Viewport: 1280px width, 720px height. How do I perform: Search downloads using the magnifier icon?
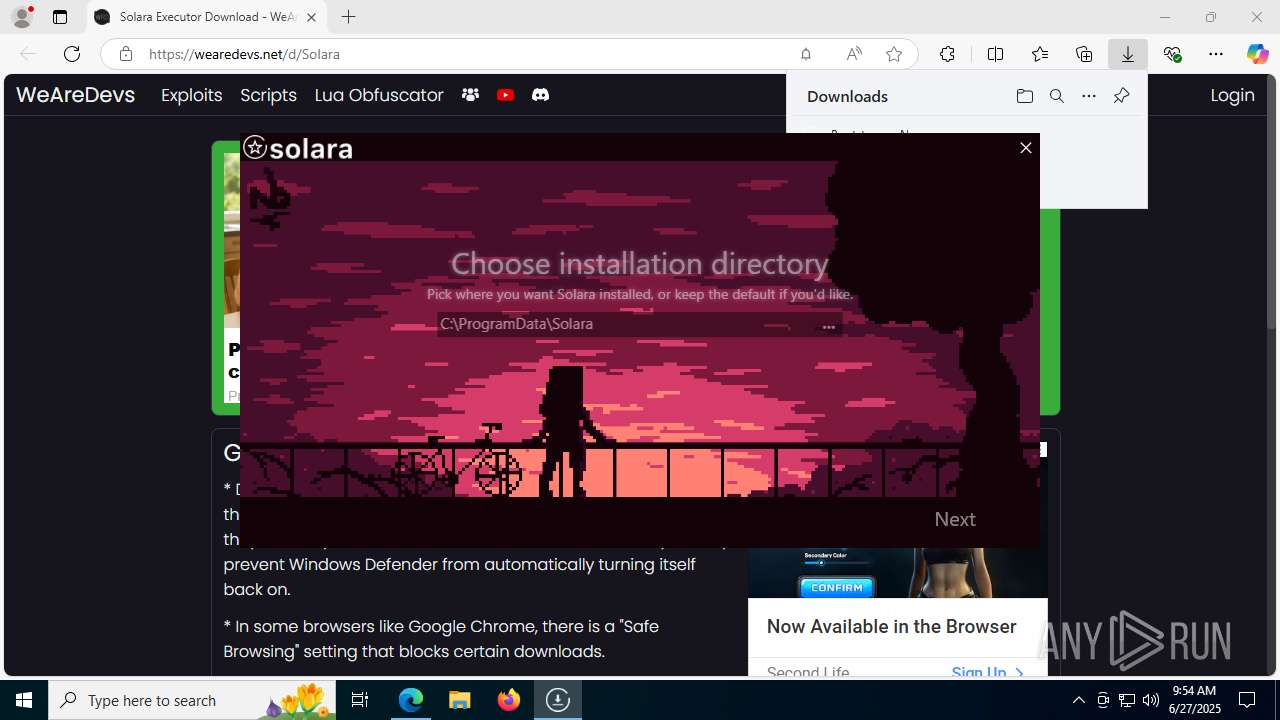pyautogui.click(x=1056, y=96)
